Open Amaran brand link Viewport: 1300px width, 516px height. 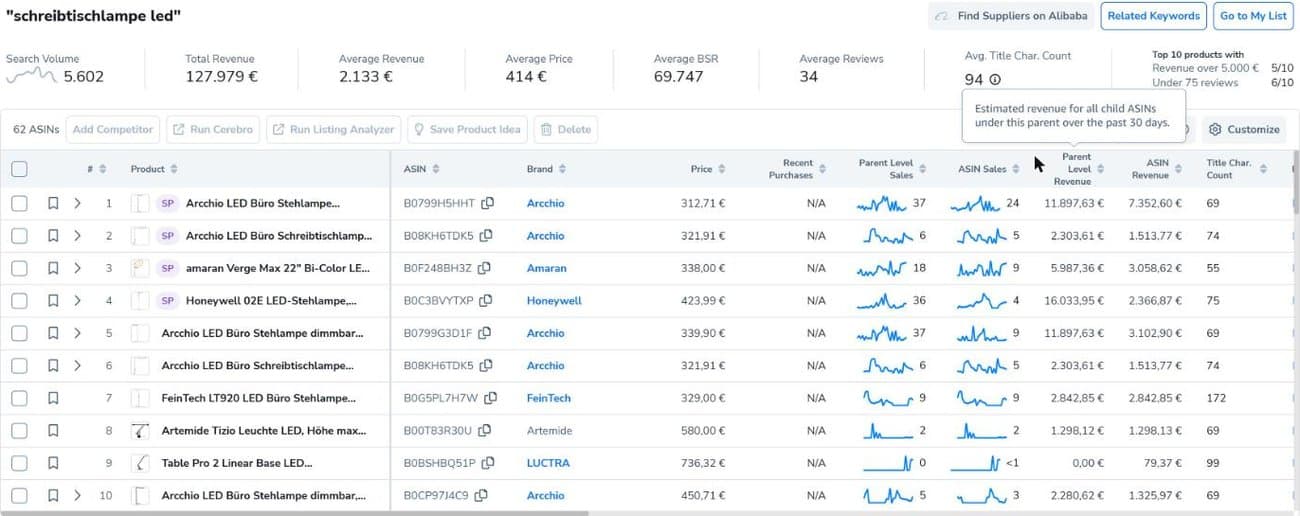click(x=546, y=269)
